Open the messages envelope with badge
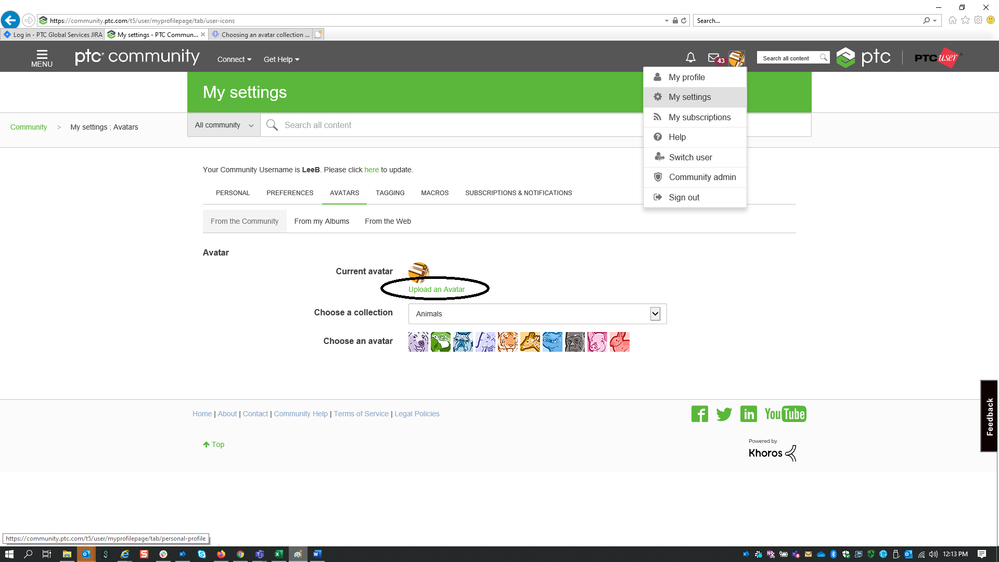999x562 pixels. [x=715, y=58]
